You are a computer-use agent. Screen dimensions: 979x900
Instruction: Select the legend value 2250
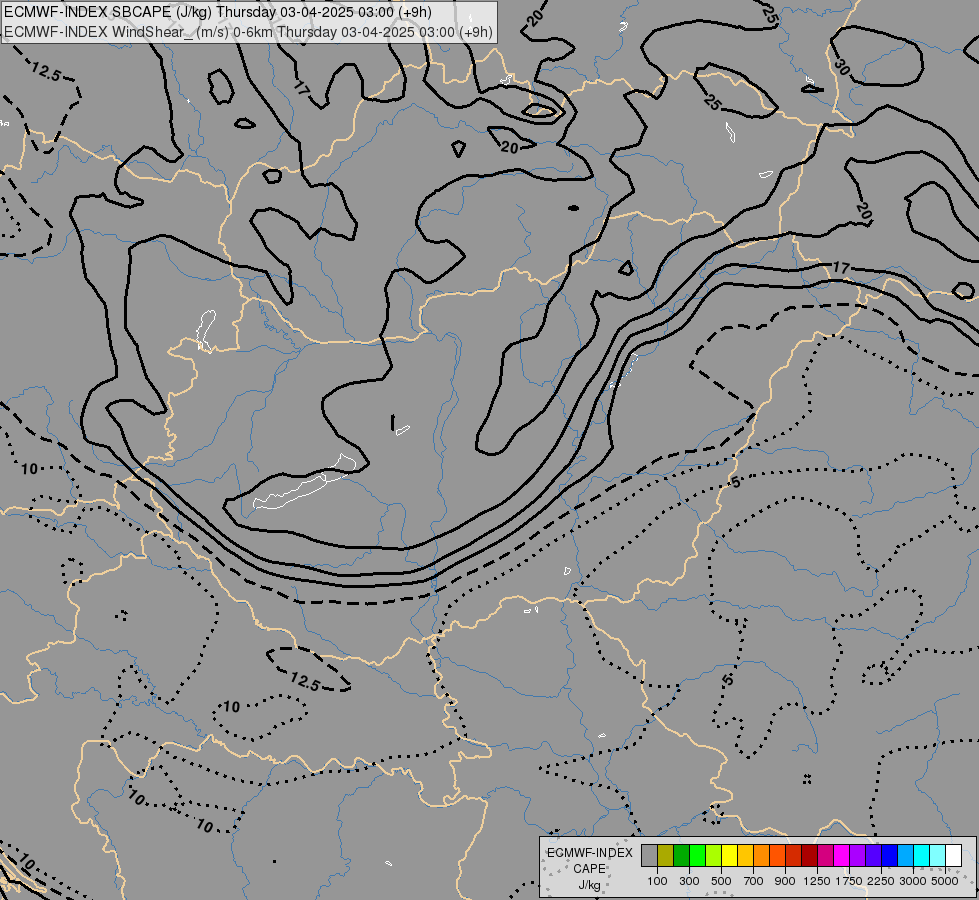coord(881,881)
